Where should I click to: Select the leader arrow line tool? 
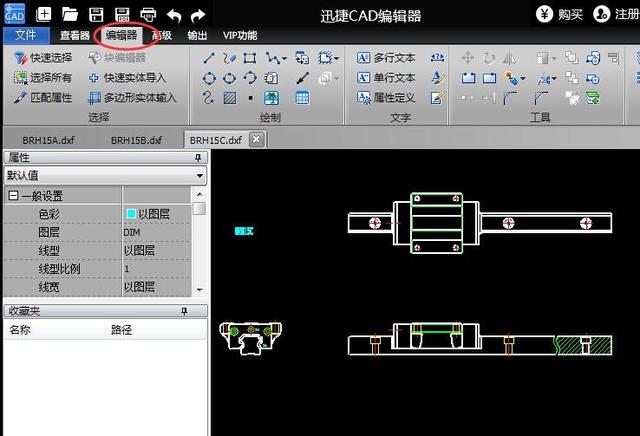[302, 78]
